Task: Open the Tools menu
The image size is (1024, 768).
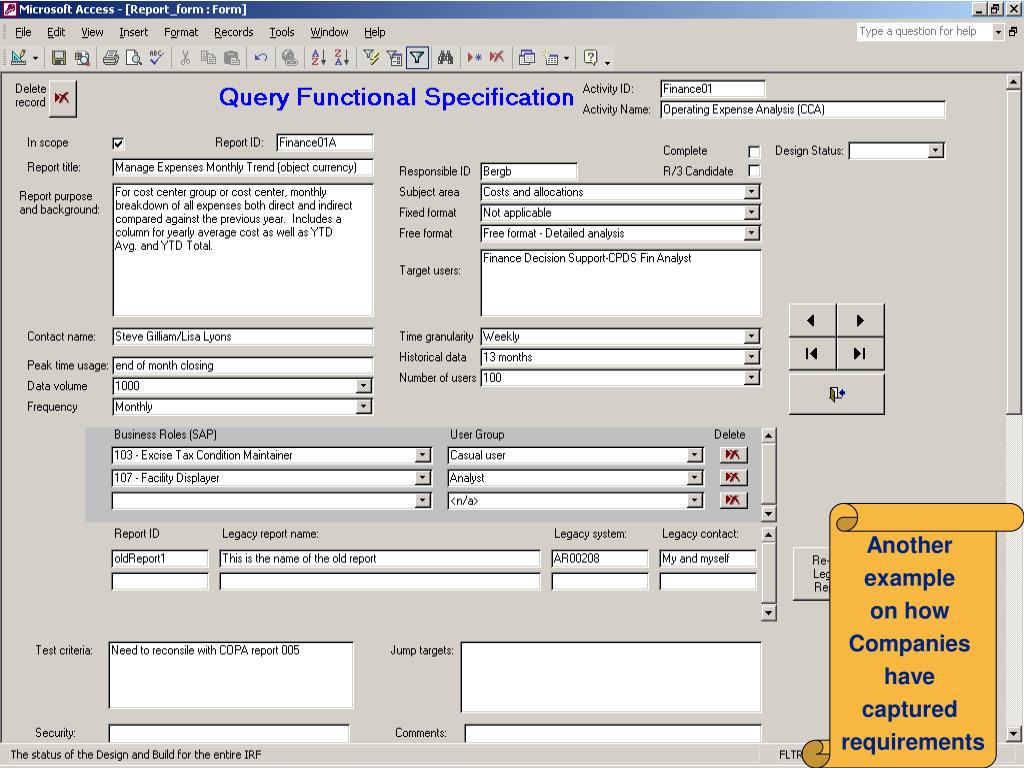Action: pos(281,32)
